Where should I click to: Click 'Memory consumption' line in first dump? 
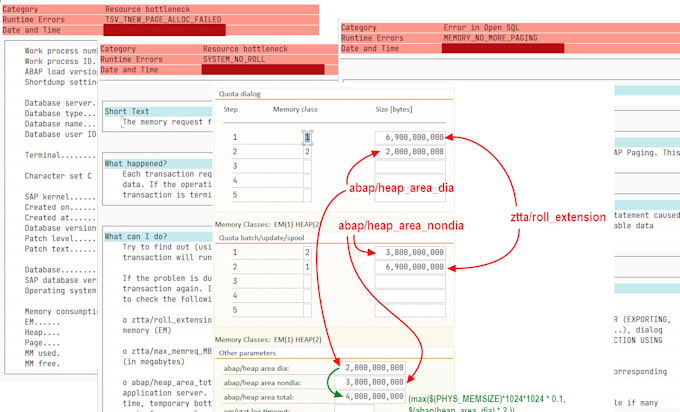coord(60,311)
